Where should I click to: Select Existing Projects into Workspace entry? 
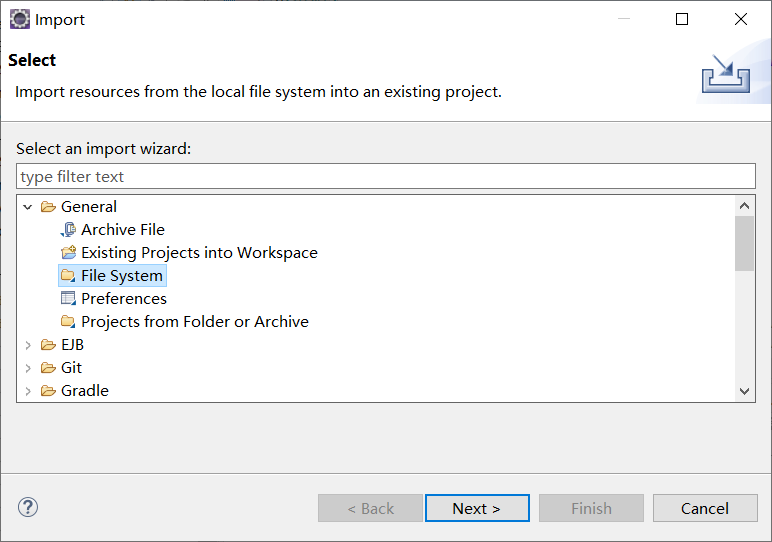click(x=199, y=252)
